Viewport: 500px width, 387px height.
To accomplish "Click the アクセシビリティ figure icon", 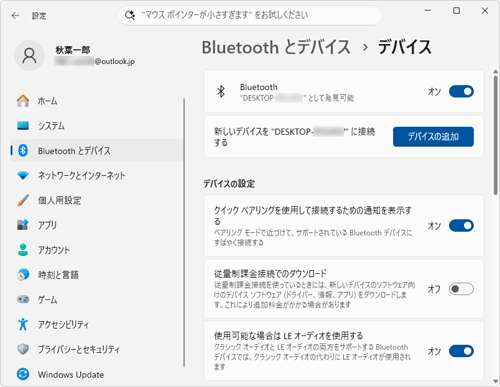I will click(x=23, y=324).
